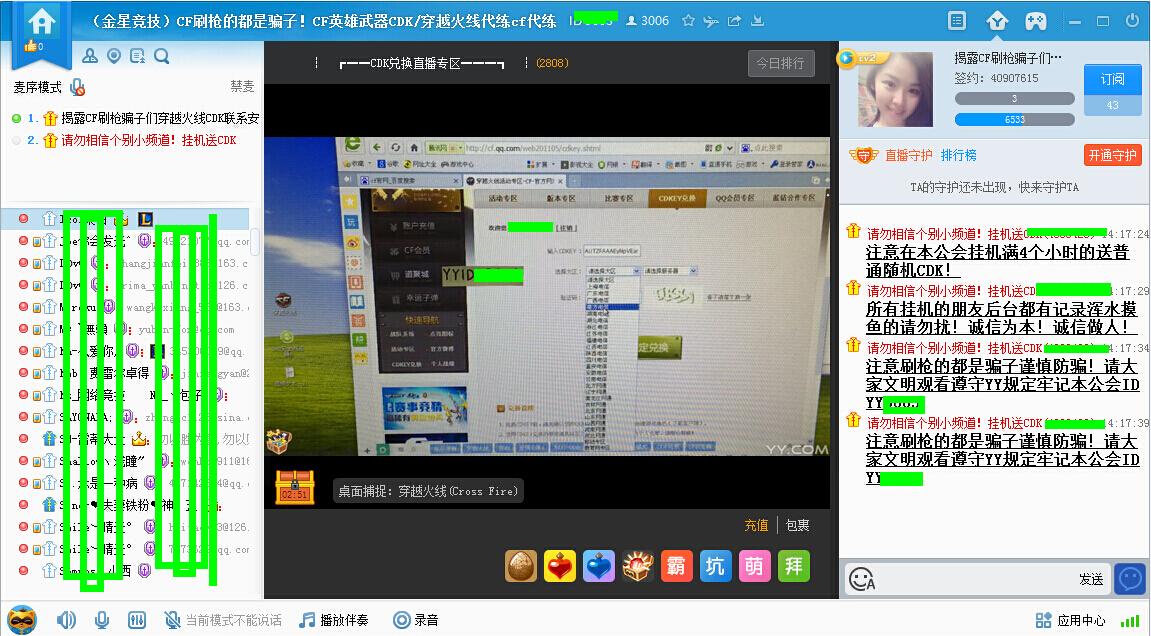This screenshot has width=1151, height=636.
Task: Share the channel using share icon
Action: (x=734, y=21)
